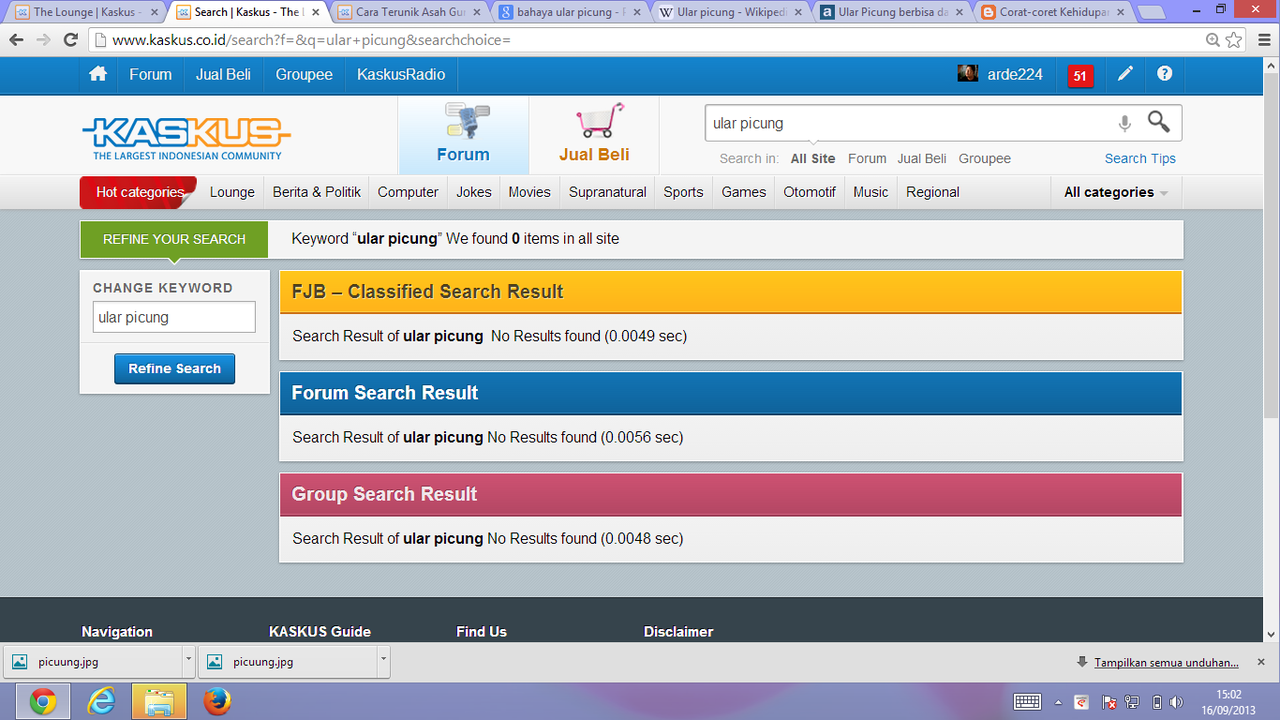Open the Computer category

tap(408, 192)
